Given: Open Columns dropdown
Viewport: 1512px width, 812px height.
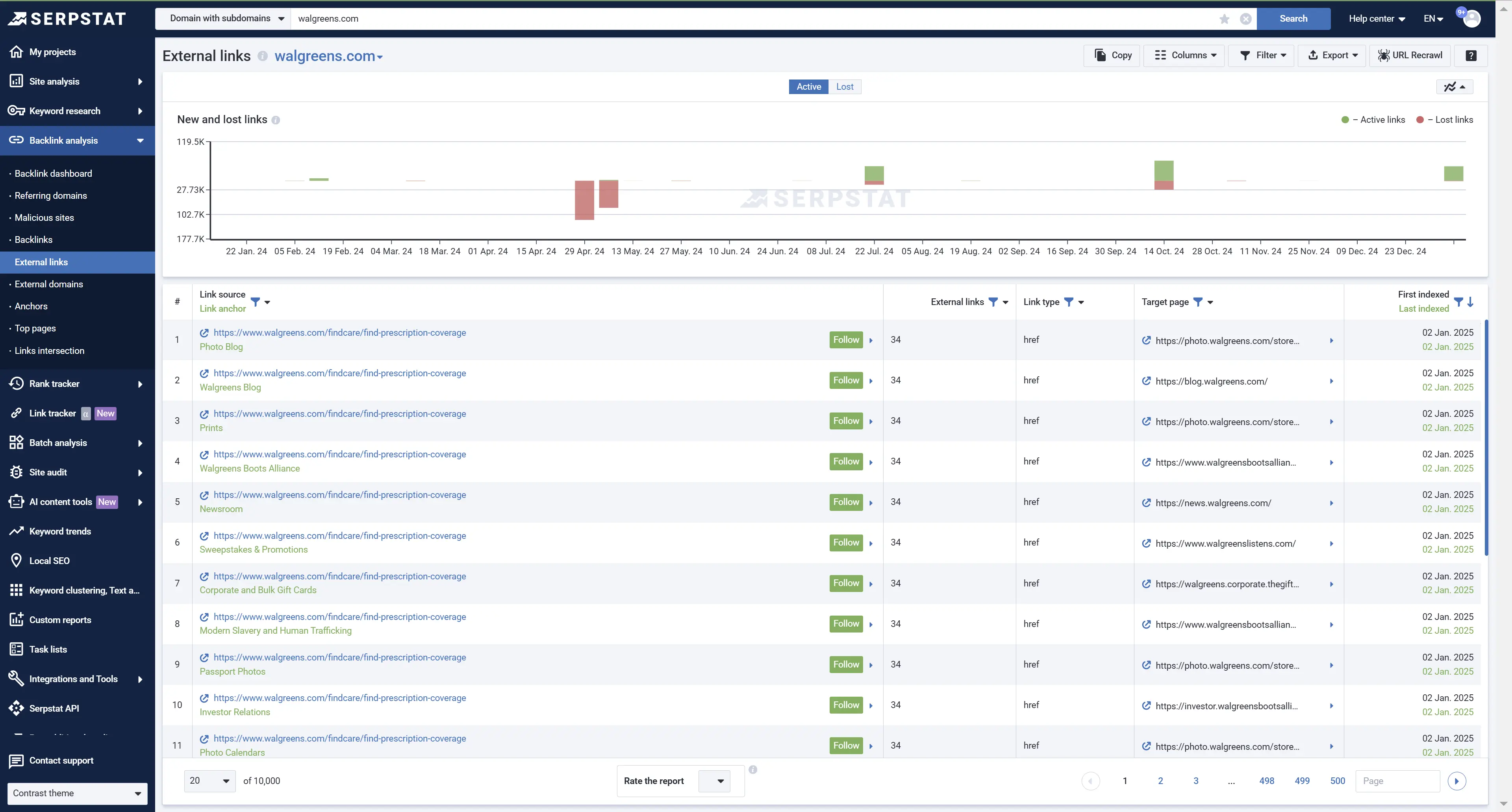Looking at the screenshot, I should pyautogui.click(x=1184, y=55).
